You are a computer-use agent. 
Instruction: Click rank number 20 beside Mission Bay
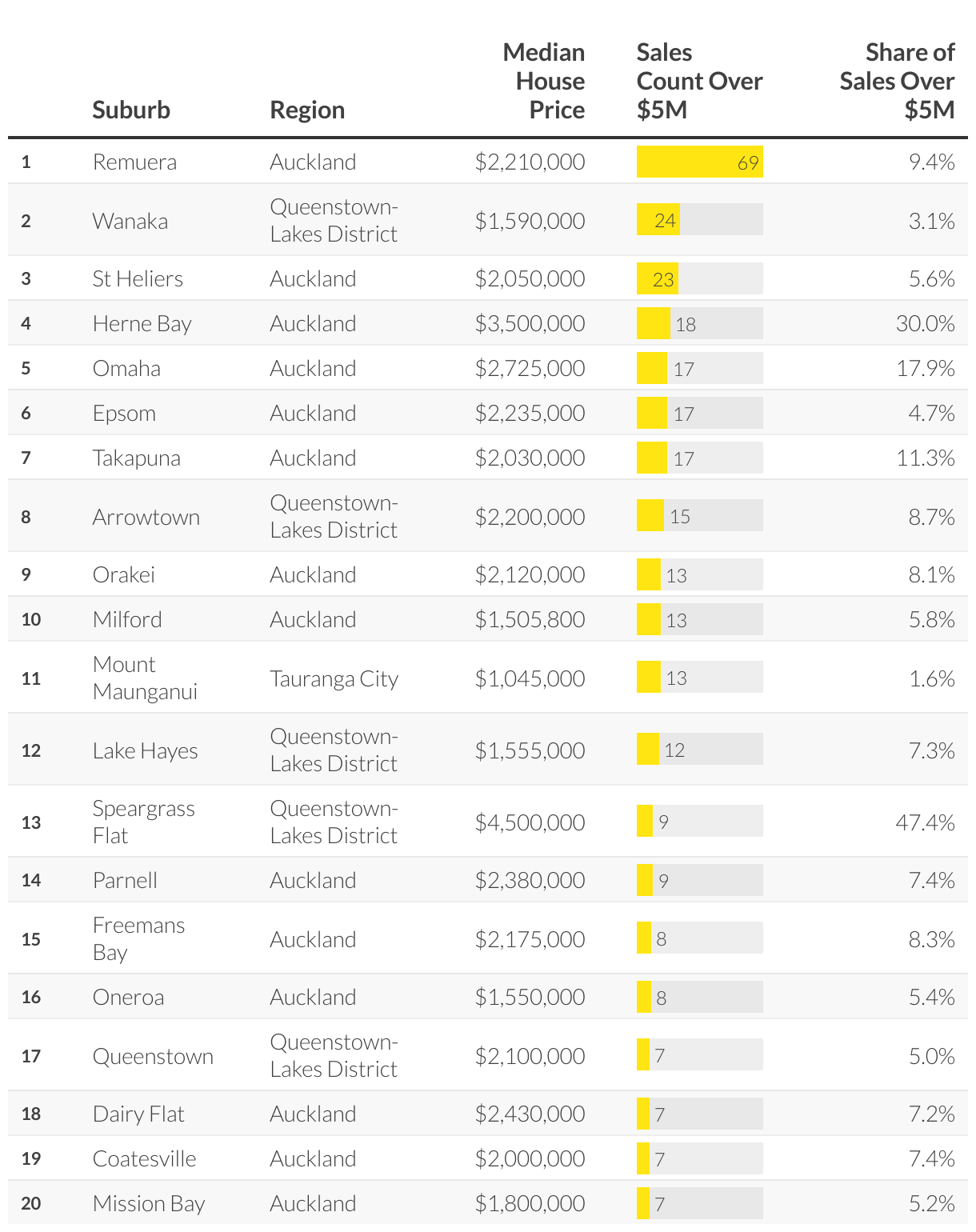click(x=31, y=1203)
